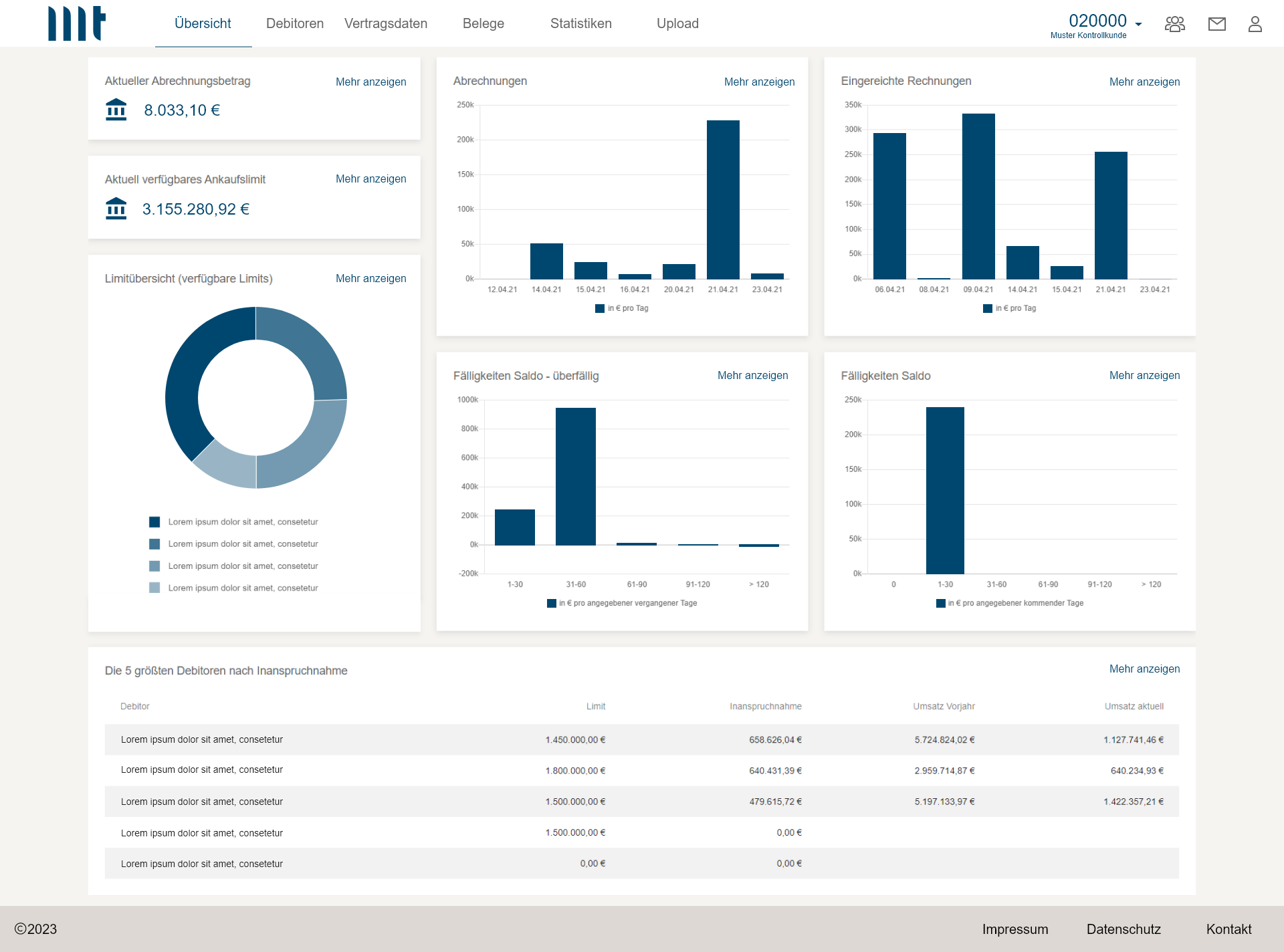Click the Umsatz Vorjahr column header
Viewport: 1284px width, 952px height.
[944, 706]
